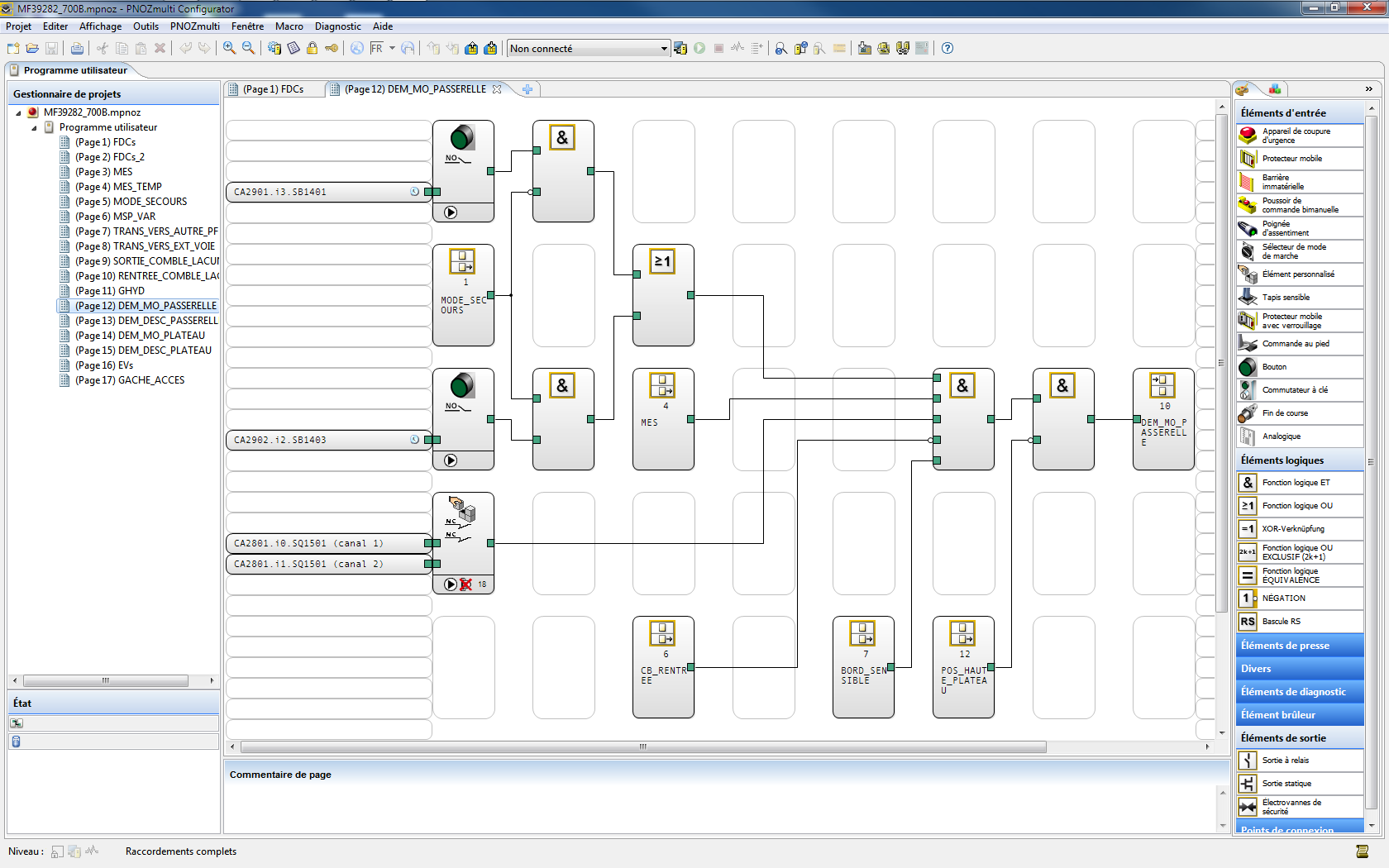Screen dimensions: 1389x868
Task: Click the Zoom in magnifier toolbar icon
Action: point(229,48)
